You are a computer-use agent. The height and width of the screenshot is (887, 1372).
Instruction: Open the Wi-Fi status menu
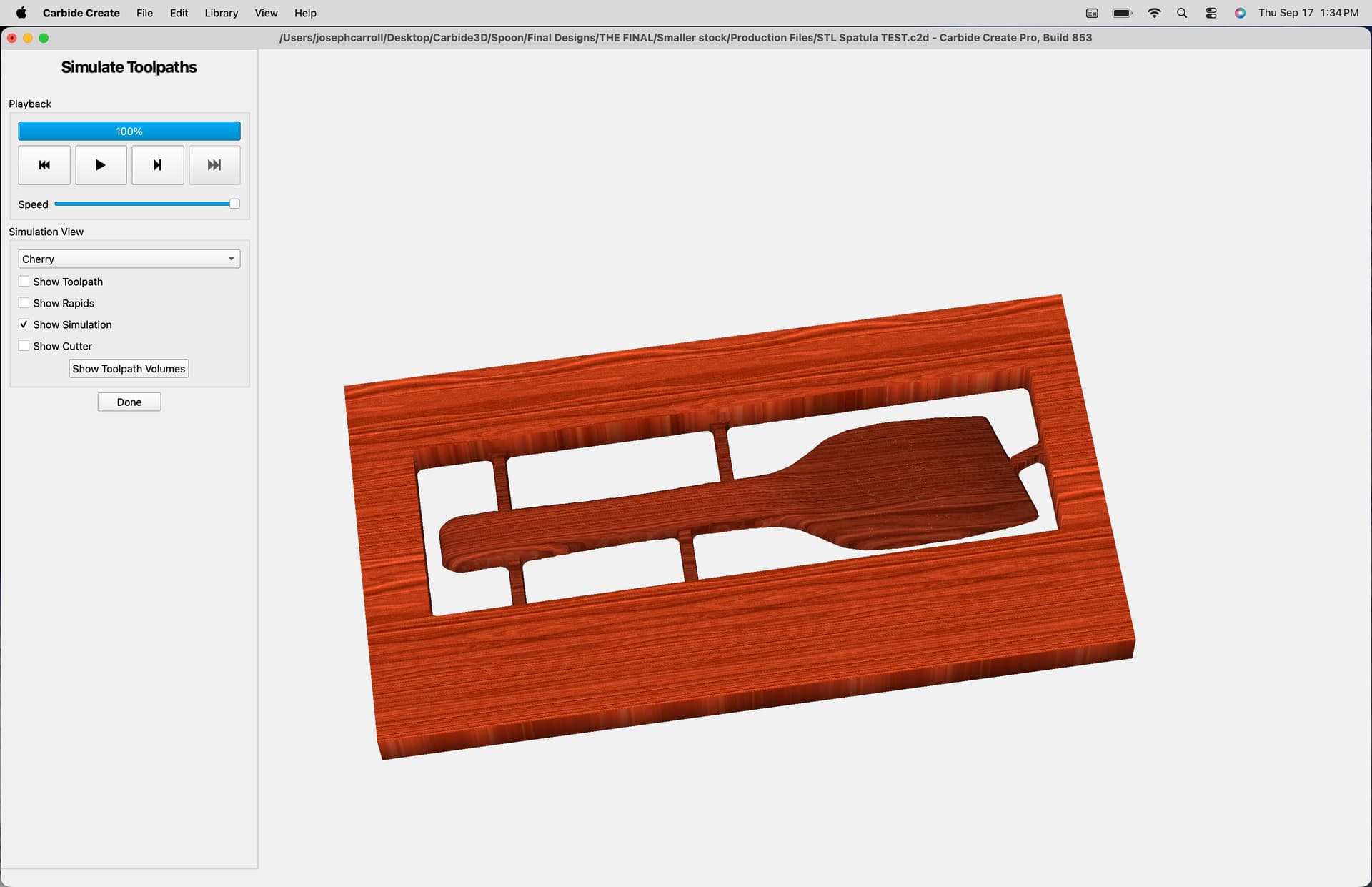click(x=1154, y=13)
